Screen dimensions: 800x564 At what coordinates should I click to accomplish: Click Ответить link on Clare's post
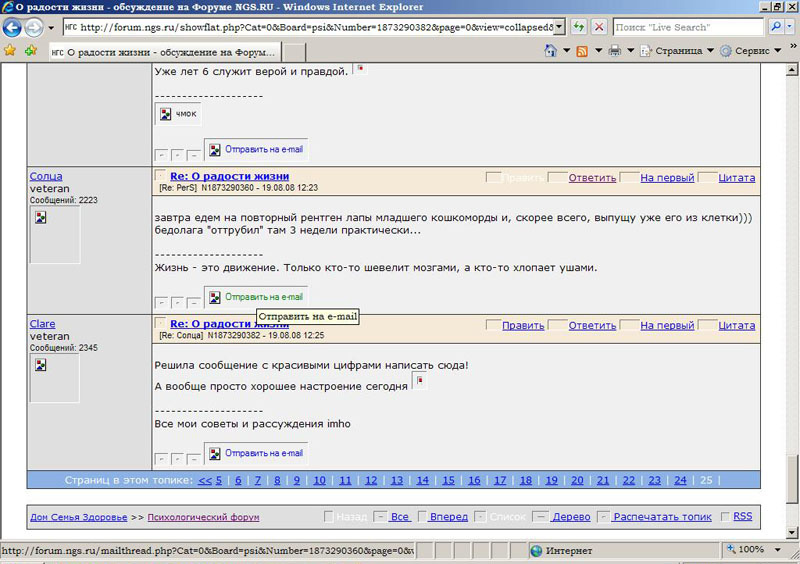click(592, 325)
